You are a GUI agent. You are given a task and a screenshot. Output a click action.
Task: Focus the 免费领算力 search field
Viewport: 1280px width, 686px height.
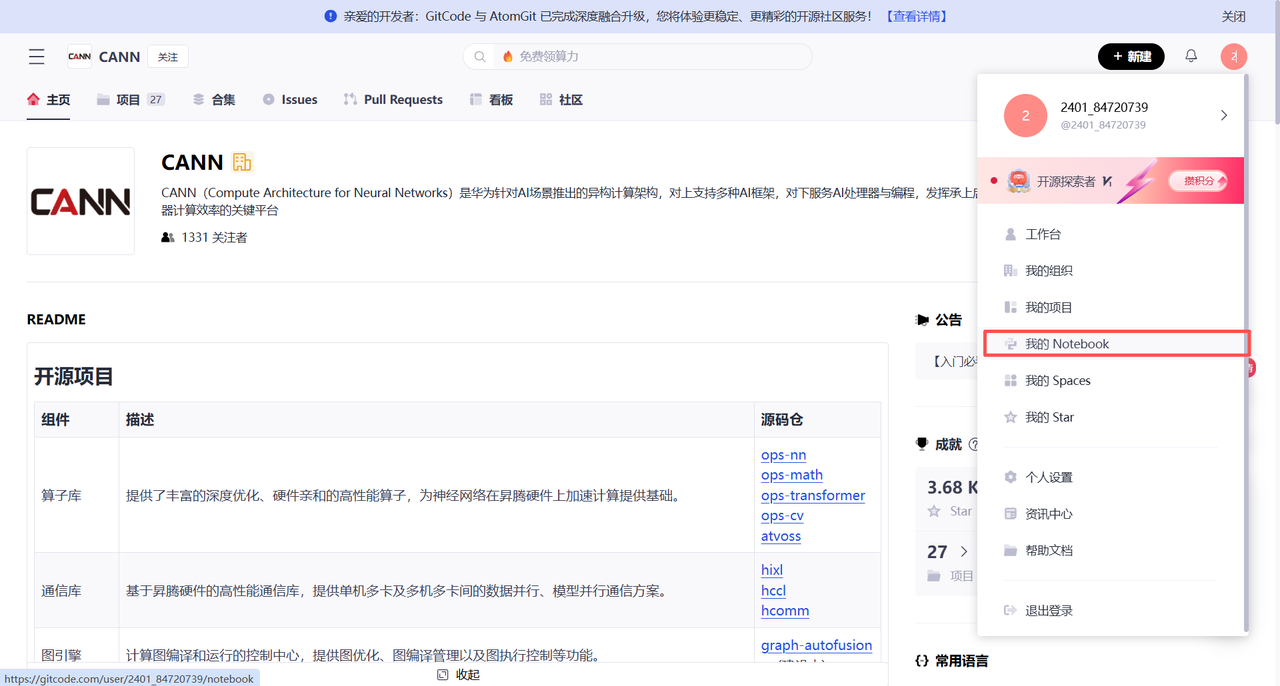(x=637, y=57)
